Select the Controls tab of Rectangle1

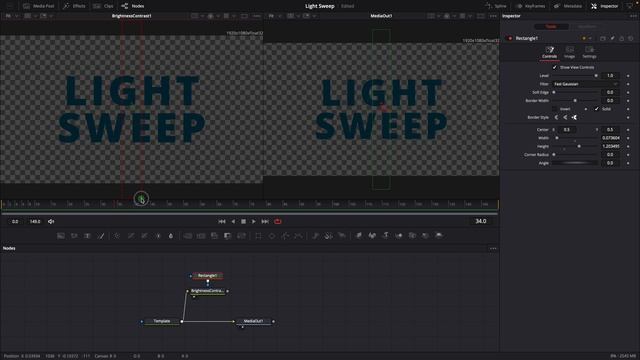point(549,53)
